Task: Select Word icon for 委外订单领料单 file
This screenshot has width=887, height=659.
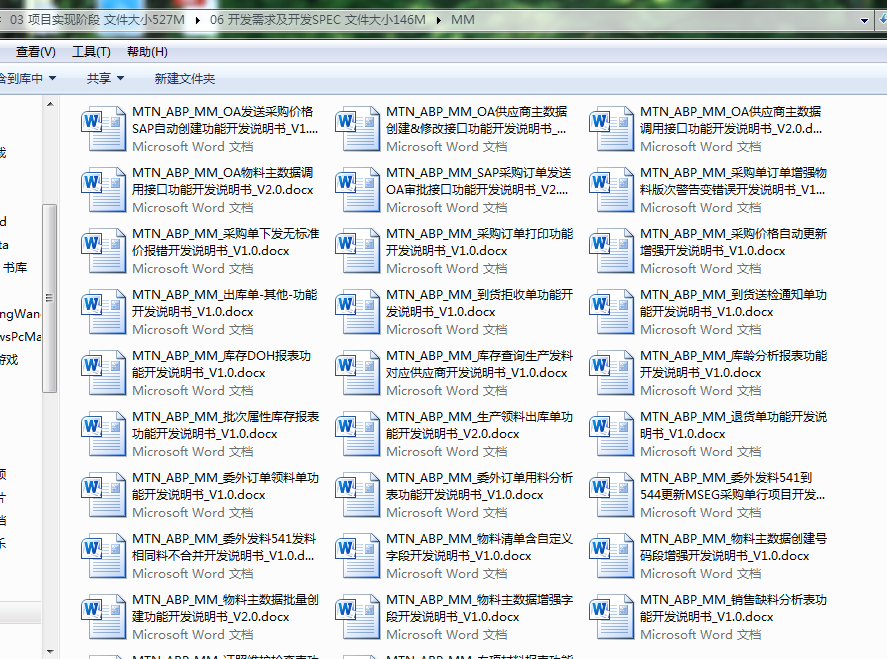Action: (103, 495)
